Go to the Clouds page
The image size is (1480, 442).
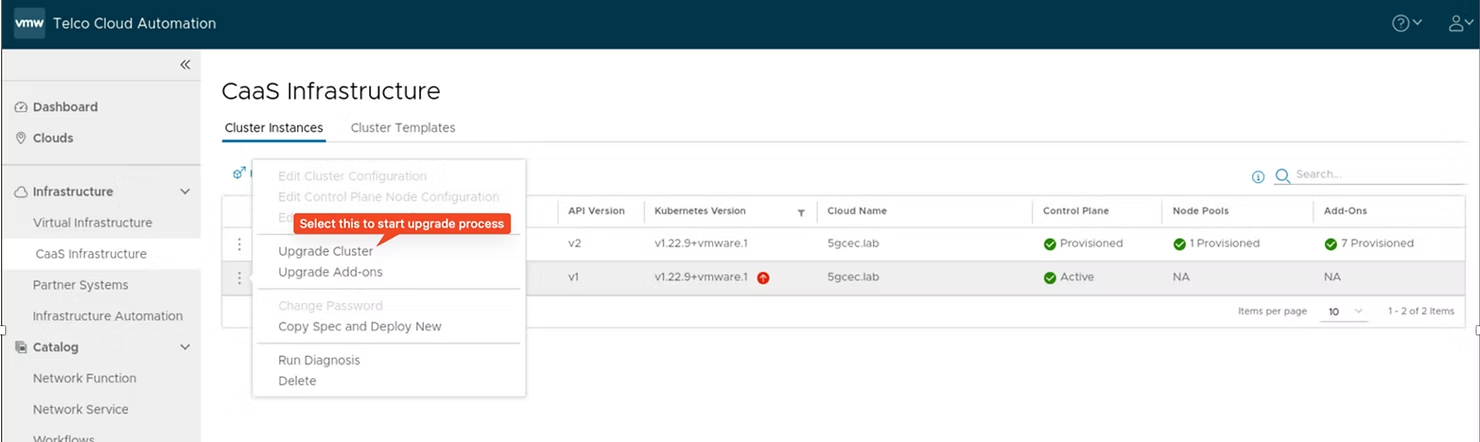coord(53,138)
